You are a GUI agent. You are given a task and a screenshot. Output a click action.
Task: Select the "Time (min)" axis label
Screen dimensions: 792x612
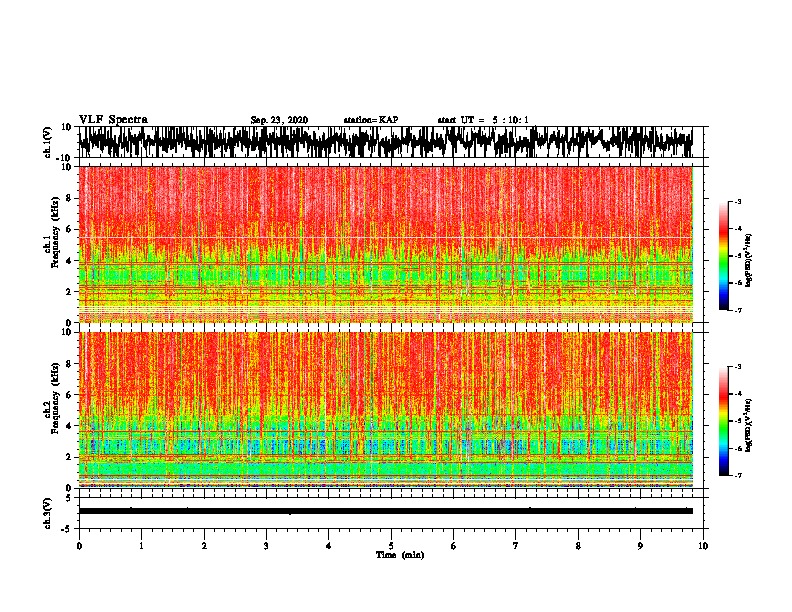pyautogui.click(x=400, y=555)
